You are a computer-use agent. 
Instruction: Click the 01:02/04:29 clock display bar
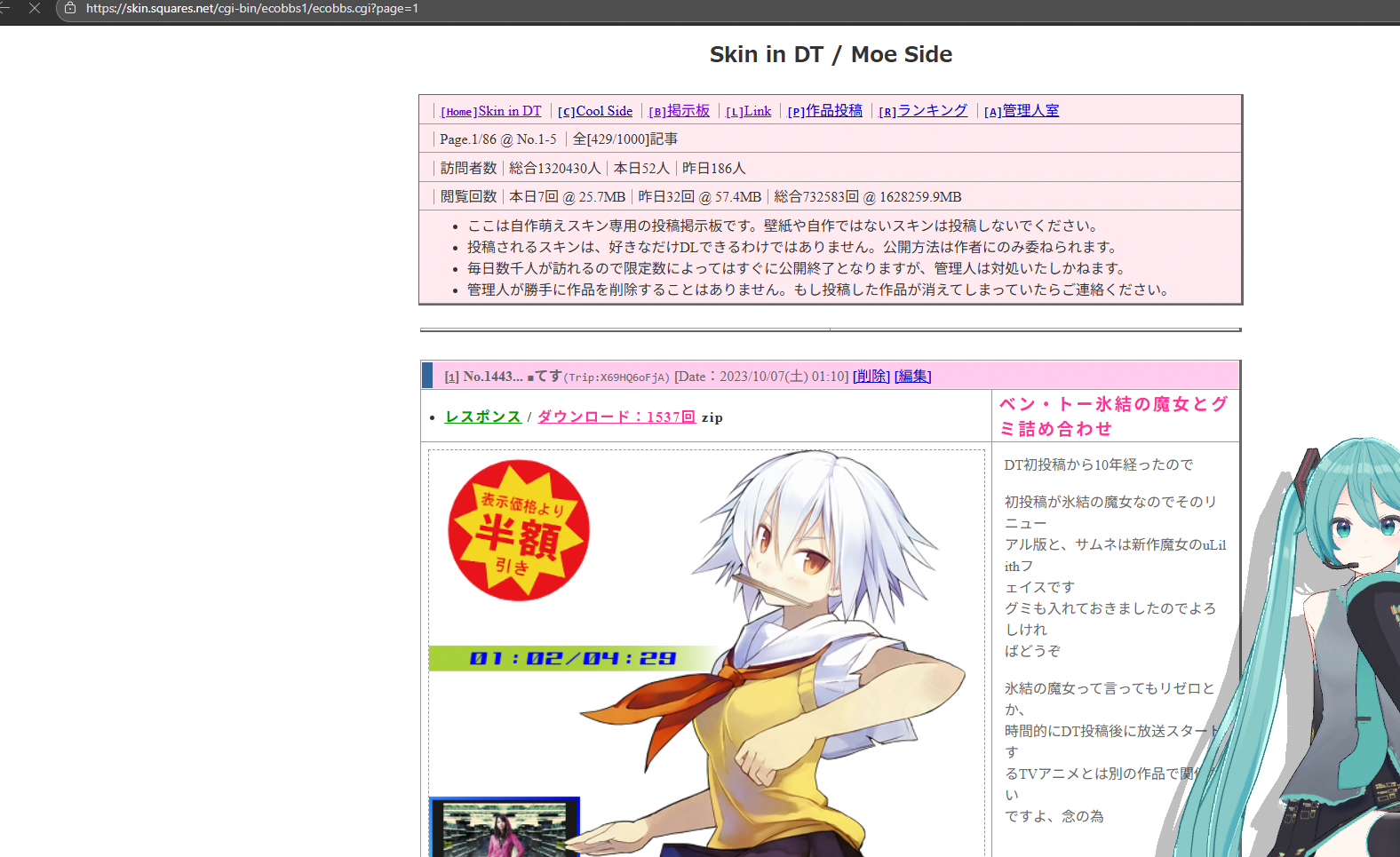click(573, 658)
